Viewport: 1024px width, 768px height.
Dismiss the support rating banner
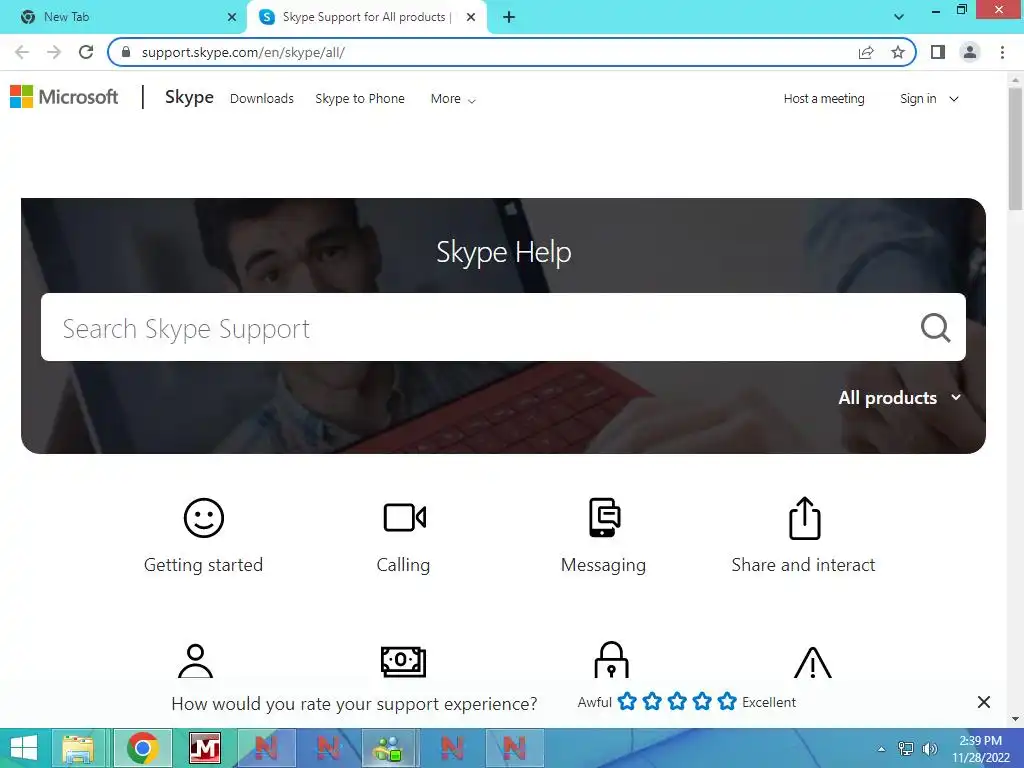[984, 702]
